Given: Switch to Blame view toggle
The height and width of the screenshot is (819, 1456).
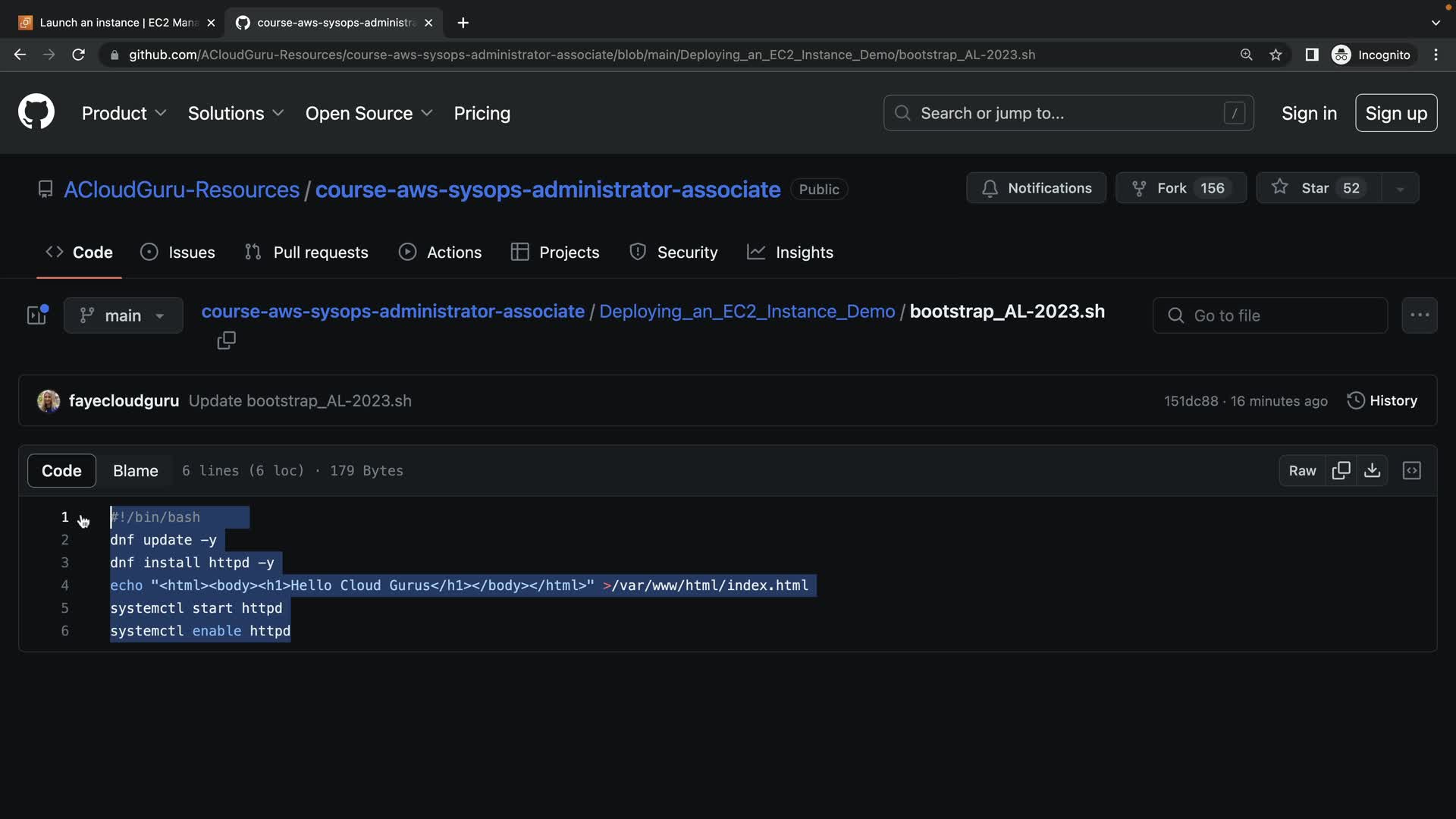Looking at the screenshot, I should click(135, 470).
